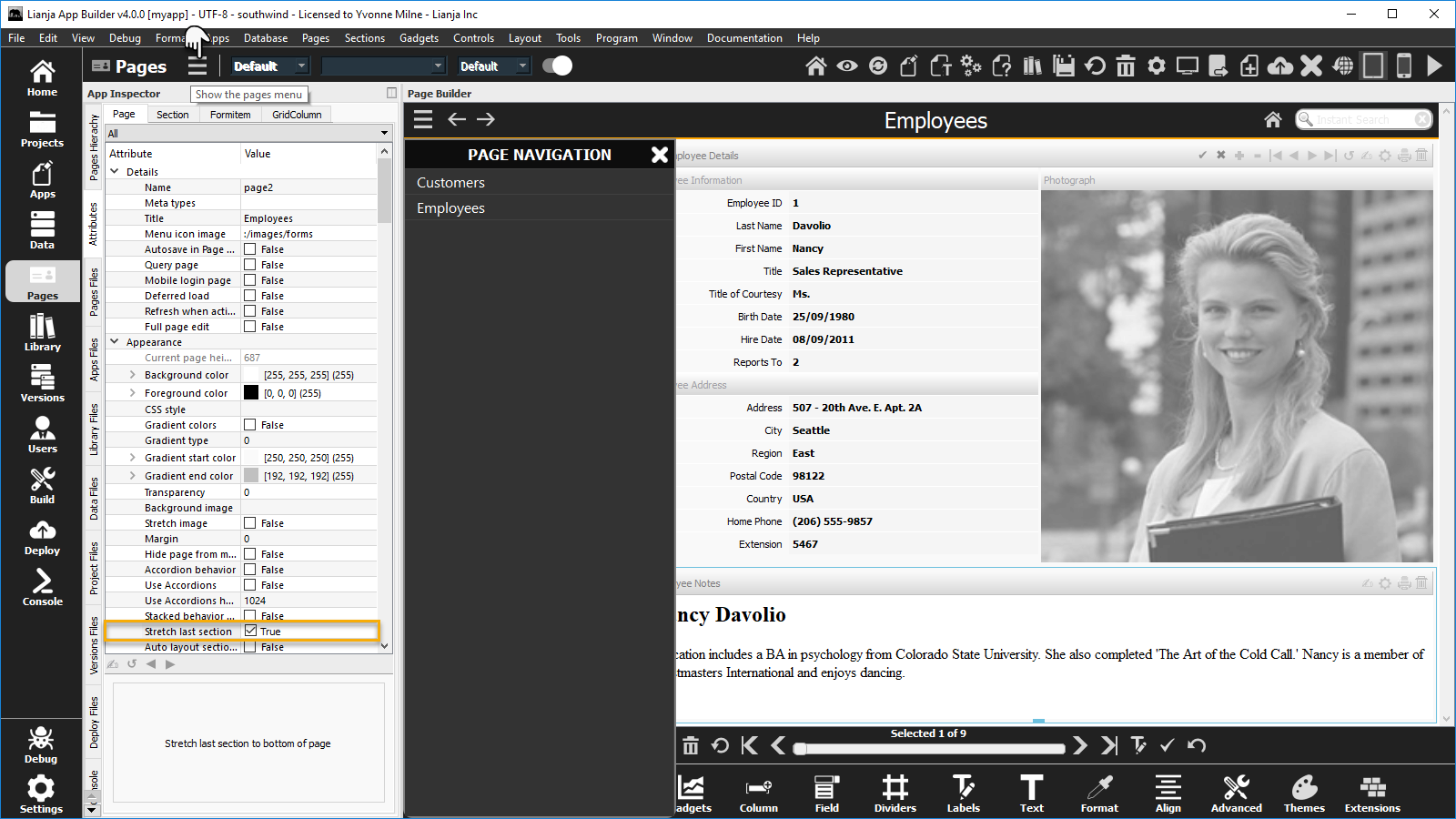Open the Advanced tools icon
Viewport: 1456px width, 819px height.
pyautogui.click(x=1236, y=793)
